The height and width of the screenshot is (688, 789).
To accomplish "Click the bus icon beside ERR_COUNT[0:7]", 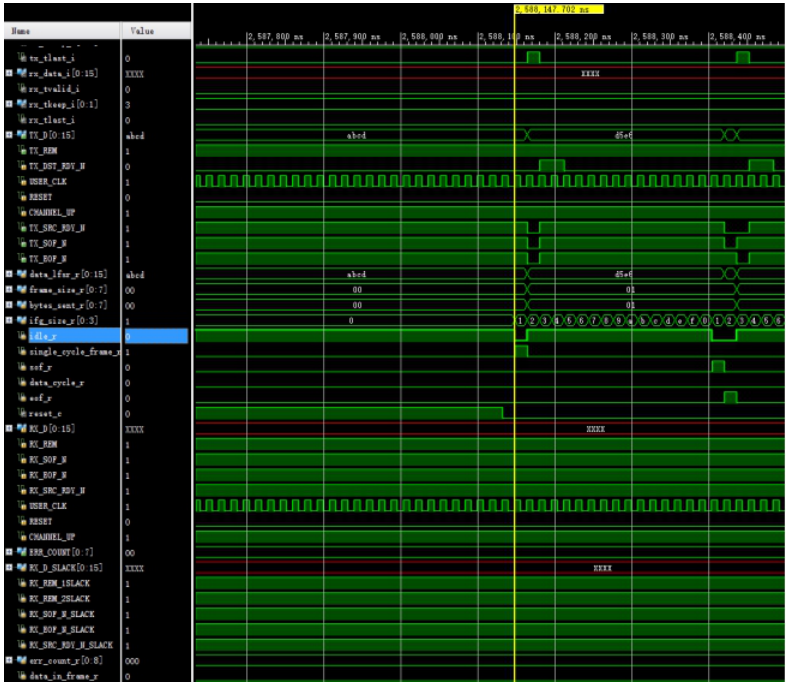I will pos(21,552).
